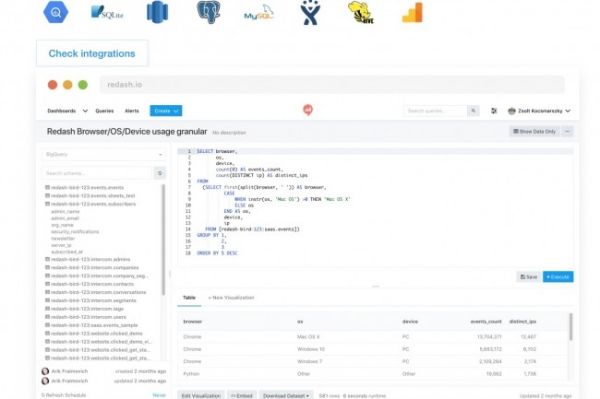Click the Search queries field
The width and height of the screenshot is (600, 399).
435,111
